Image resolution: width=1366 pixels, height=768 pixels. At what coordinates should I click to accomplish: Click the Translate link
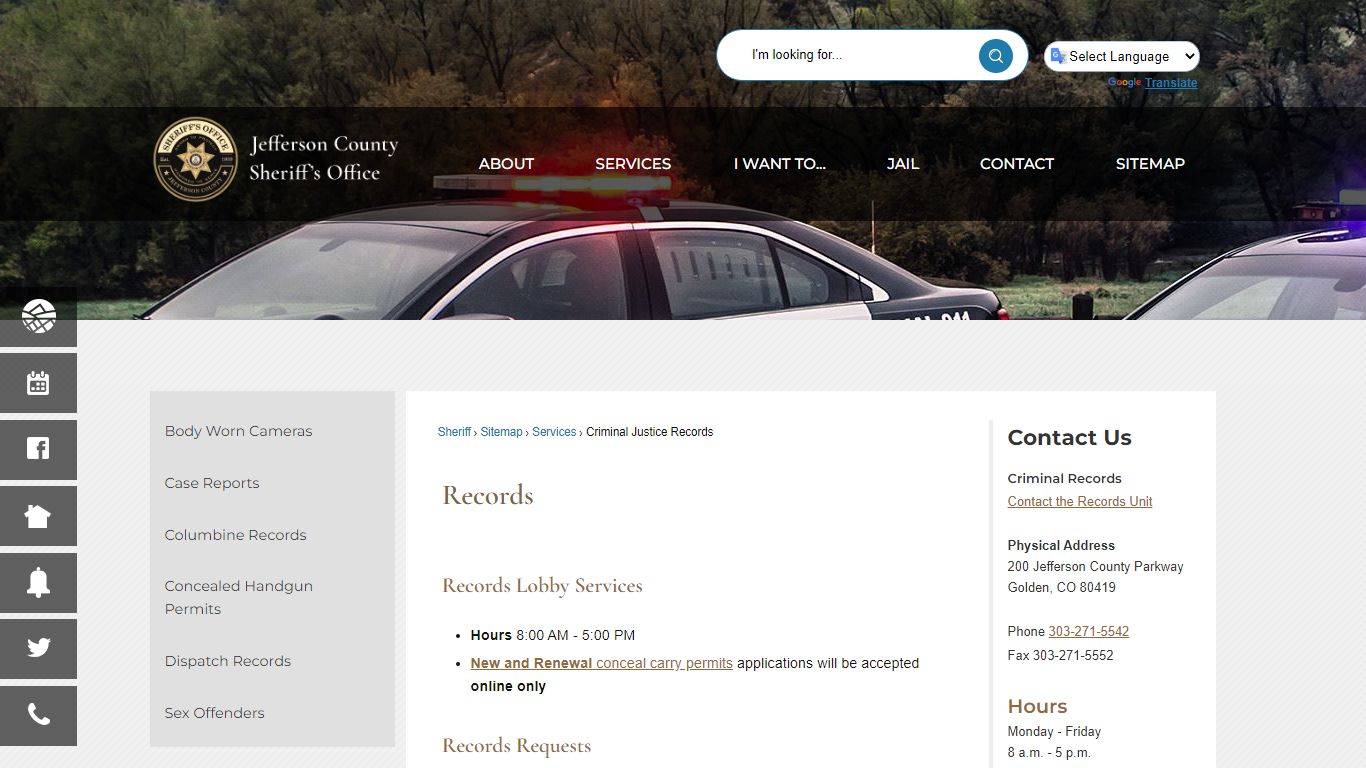click(x=1171, y=83)
